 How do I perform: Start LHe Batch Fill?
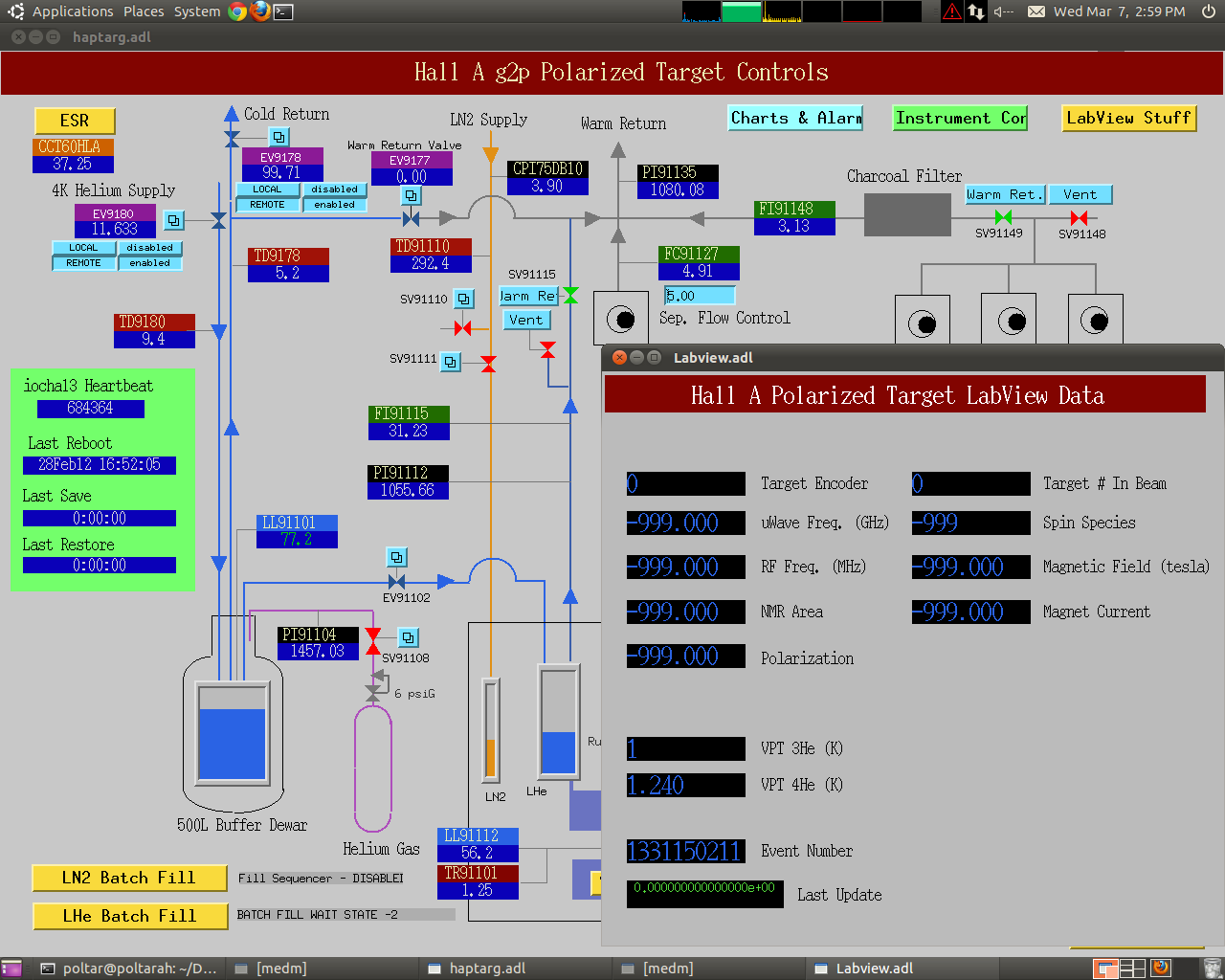[x=129, y=916]
